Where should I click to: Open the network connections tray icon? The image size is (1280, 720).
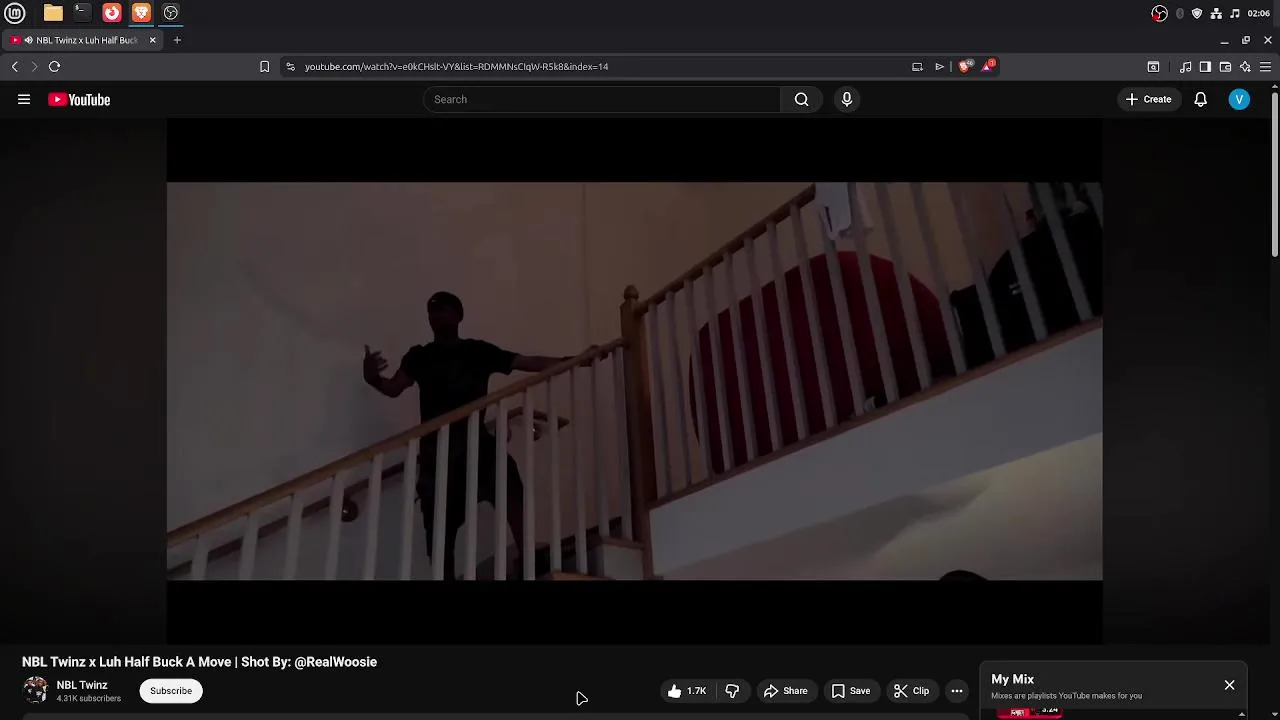pyautogui.click(x=1216, y=13)
